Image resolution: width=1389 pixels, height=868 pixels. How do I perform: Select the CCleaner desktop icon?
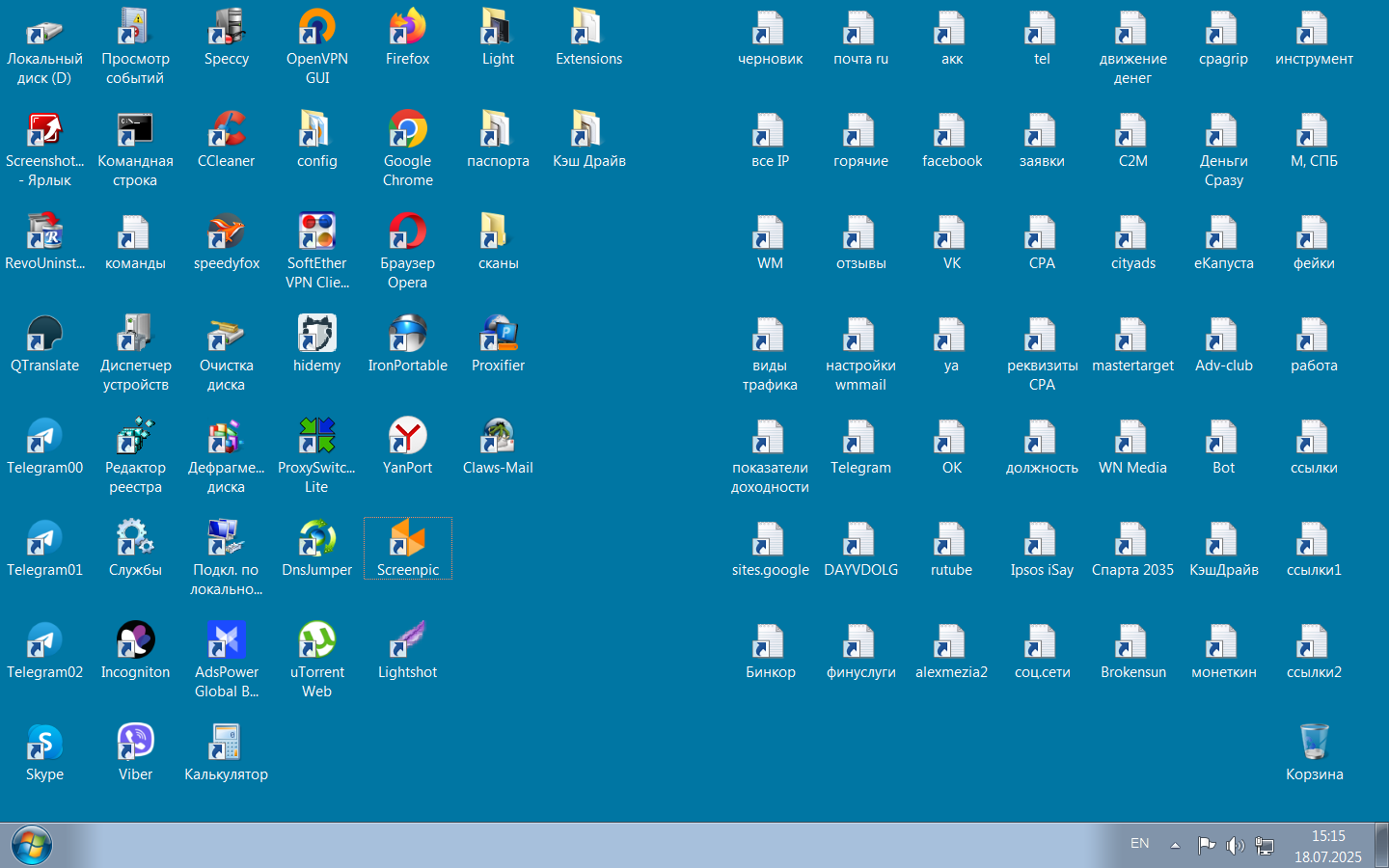(226, 139)
